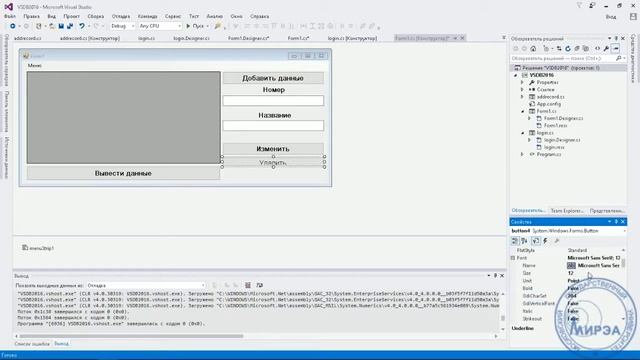Image resolution: width=640 pixels, height=360 pixels.
Task: Click the horizontal scrollbar in Output panel
Action: point(131,336)
